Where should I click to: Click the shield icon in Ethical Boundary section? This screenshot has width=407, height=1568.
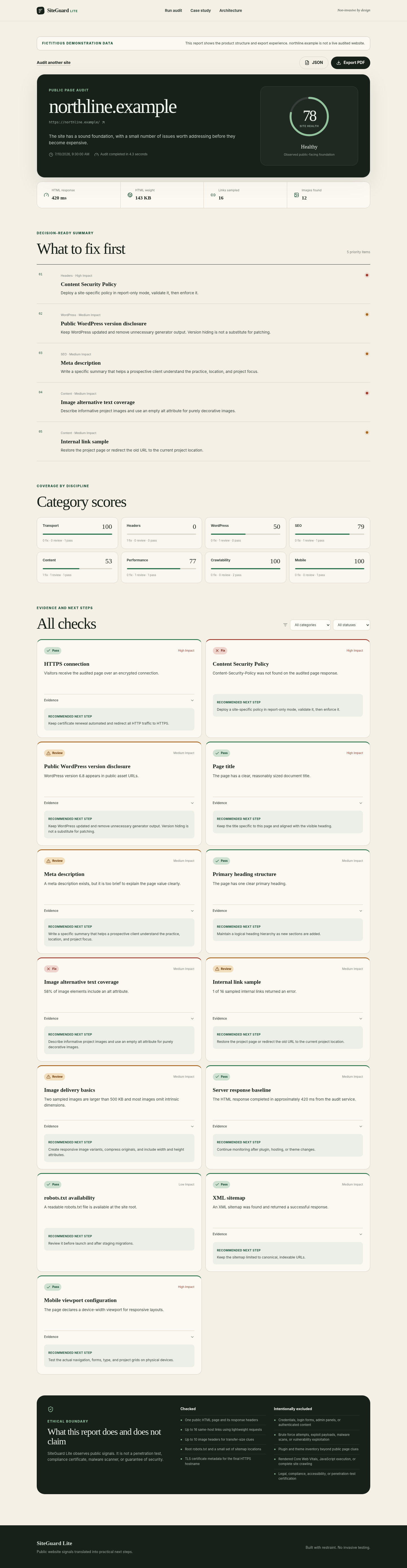51,1408
